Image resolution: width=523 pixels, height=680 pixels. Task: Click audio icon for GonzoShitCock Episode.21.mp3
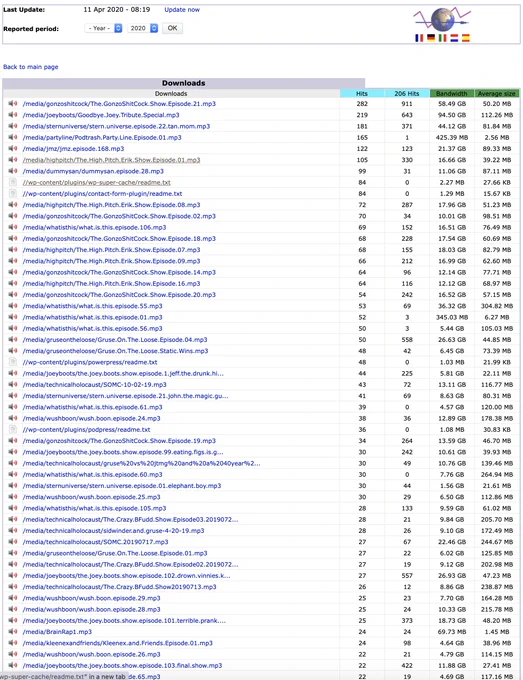click(13, 104)
